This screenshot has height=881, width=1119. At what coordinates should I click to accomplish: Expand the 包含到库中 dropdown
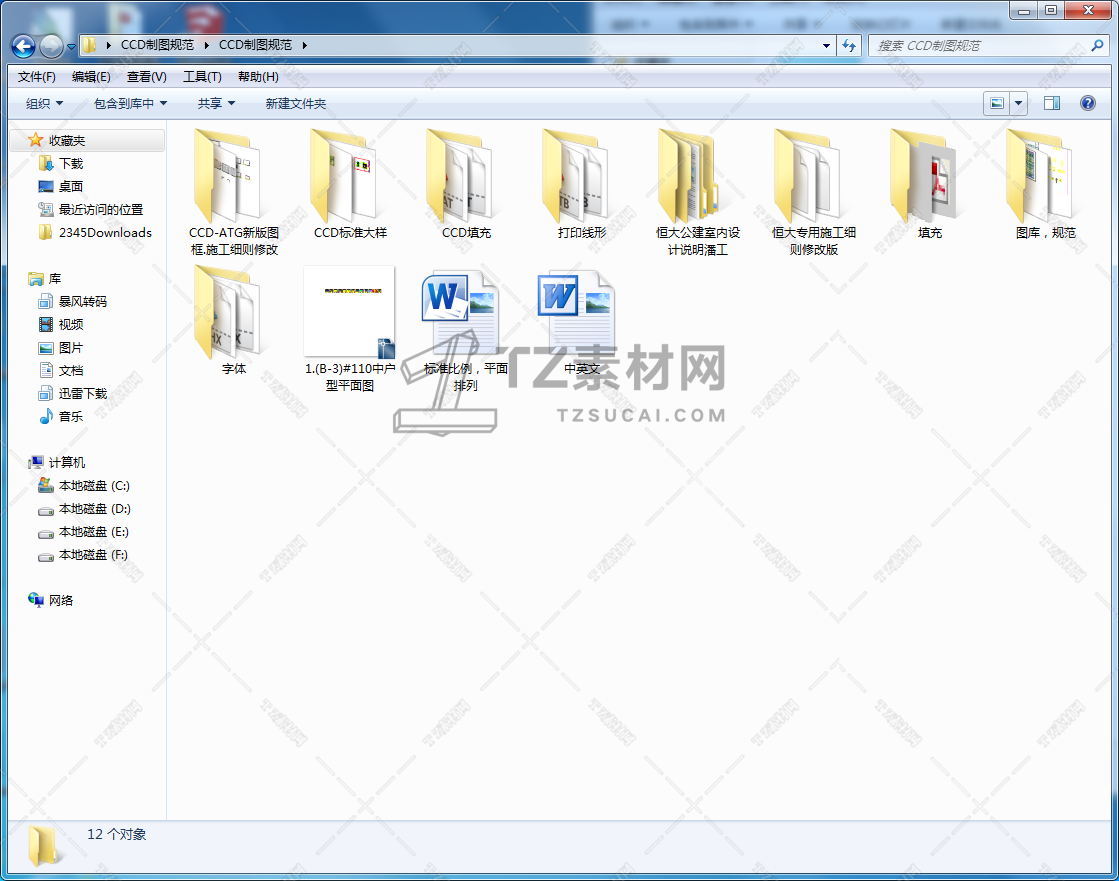(x=131, y=104)
